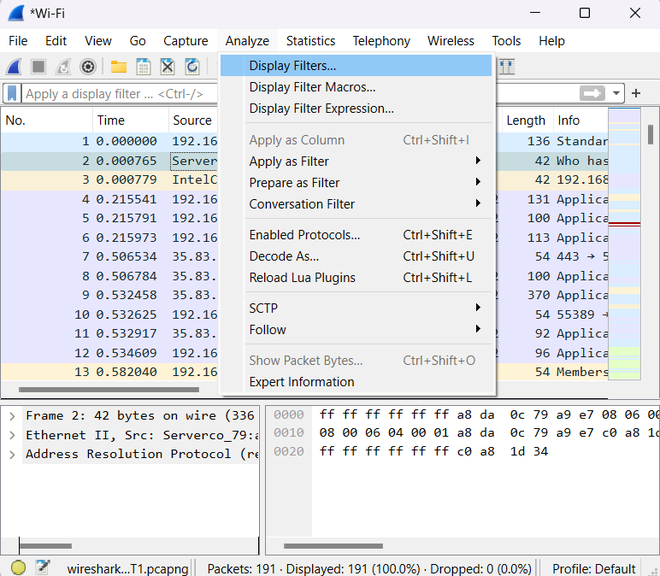Click the open capture file folder icon
The height and width of the screenshot is (576, 660).
pyautogui.click(x=119, y=67)
